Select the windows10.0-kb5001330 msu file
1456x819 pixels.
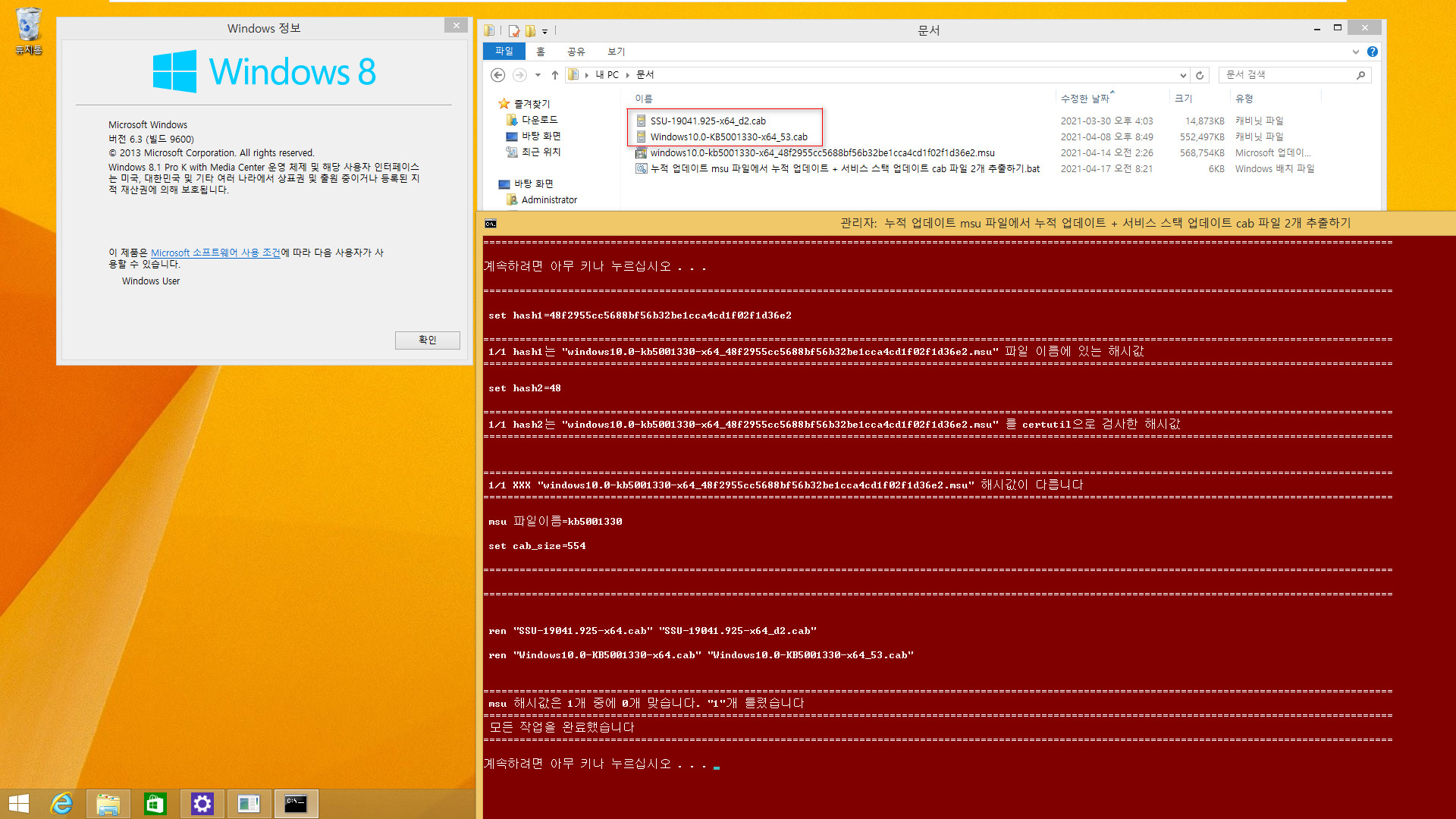coord(823,153)
